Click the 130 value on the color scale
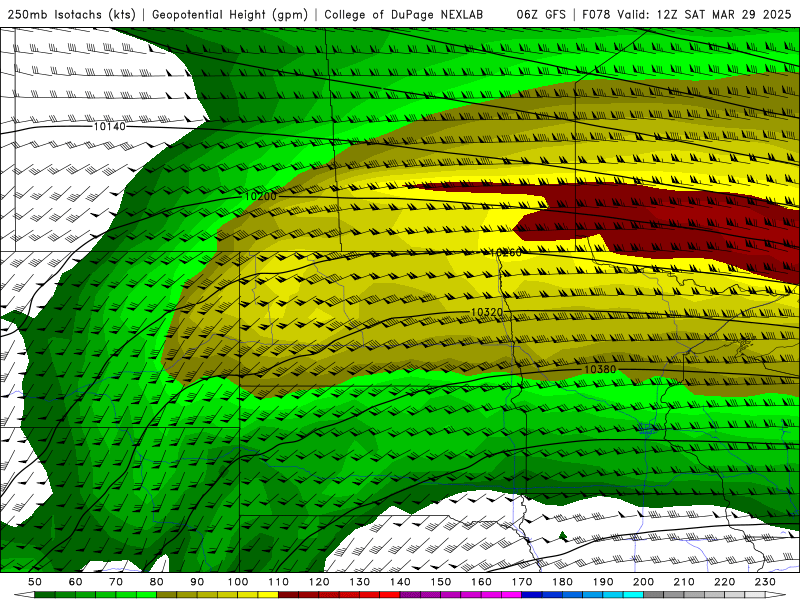Viewport: 800px width, 600px height. pyautogui.click(x=360, y=582)
